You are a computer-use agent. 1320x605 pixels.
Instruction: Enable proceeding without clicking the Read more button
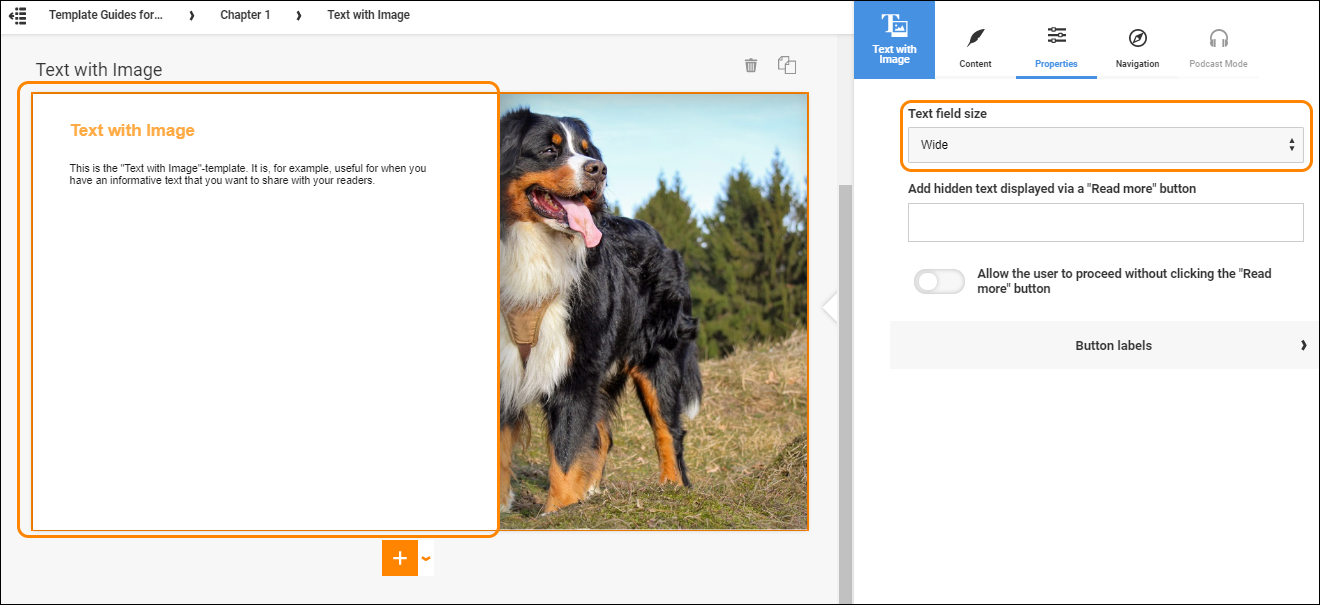click(x=938, y=281)
